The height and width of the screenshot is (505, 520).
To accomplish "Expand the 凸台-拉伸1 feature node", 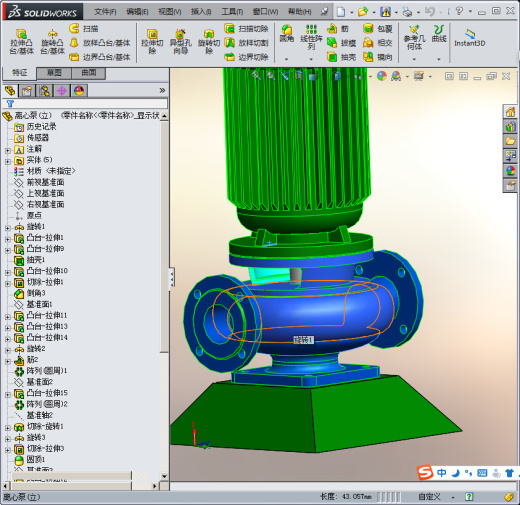I will point(8,239).
